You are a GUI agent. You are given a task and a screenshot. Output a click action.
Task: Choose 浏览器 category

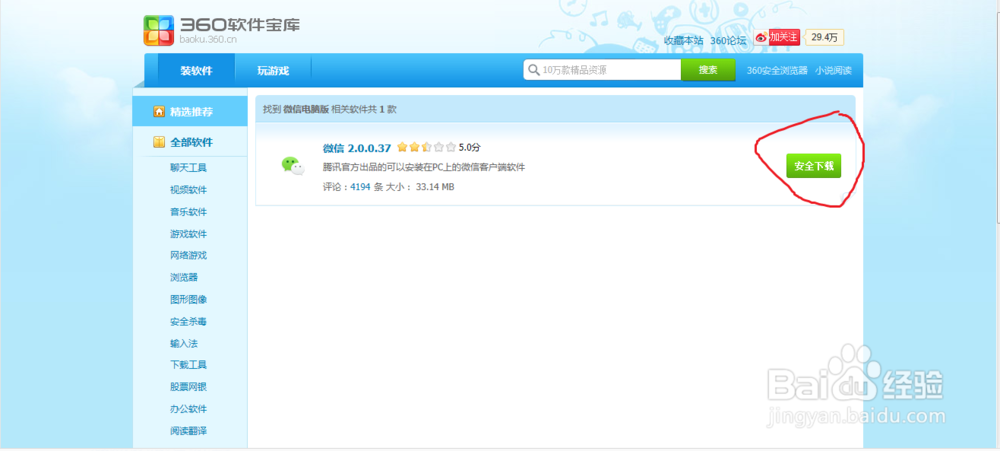(184, 277)
